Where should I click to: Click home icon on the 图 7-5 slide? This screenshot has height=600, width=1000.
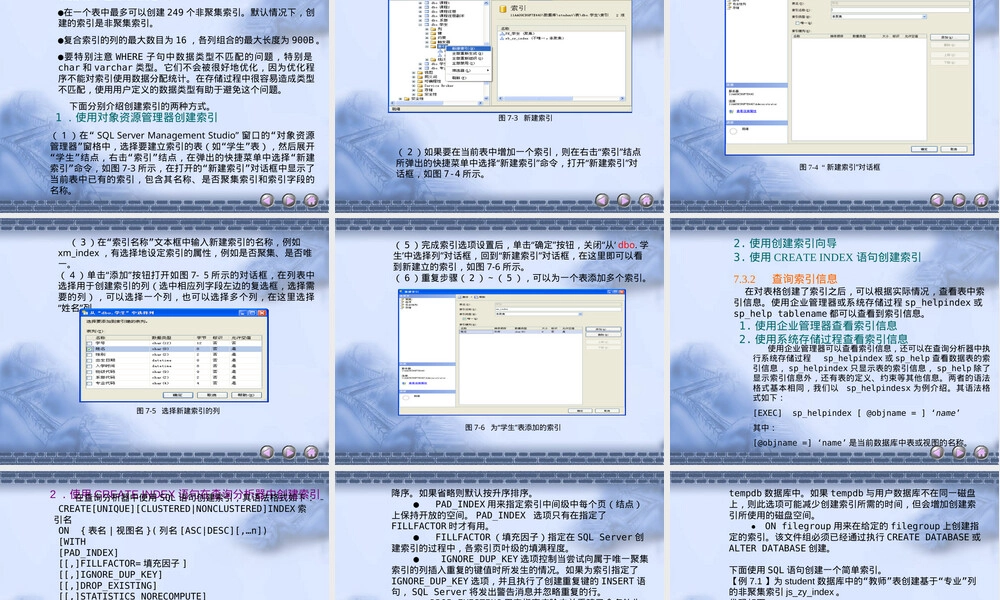click(311, 451)
